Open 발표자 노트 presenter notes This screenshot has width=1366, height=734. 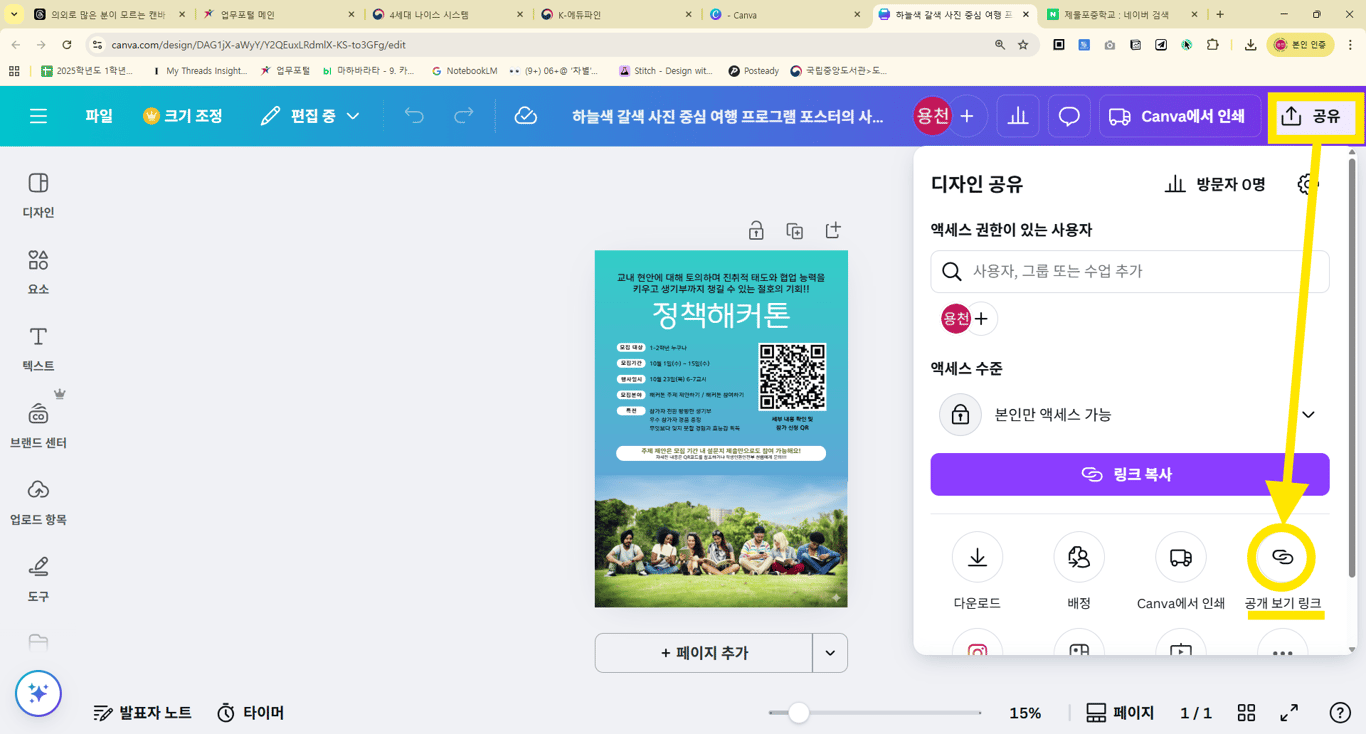142,713
